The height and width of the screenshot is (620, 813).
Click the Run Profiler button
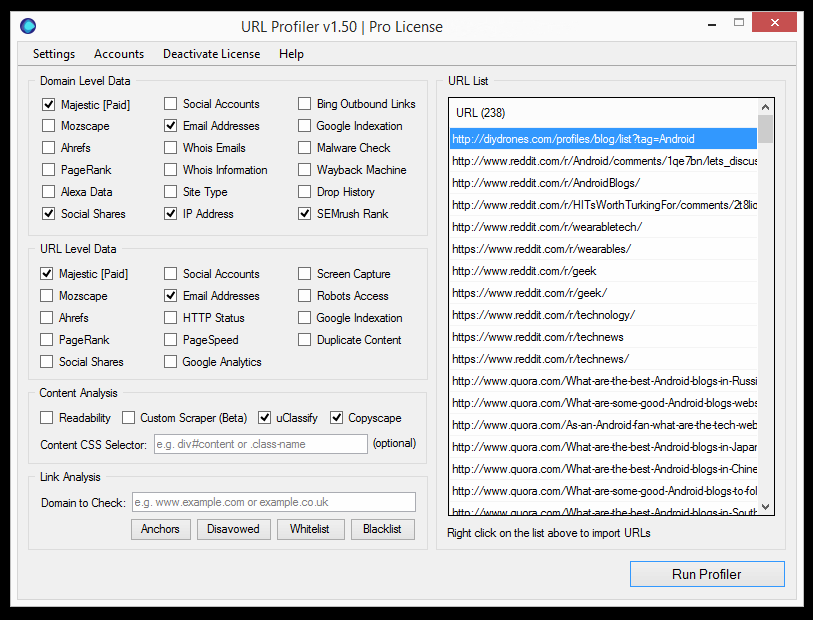click(707, 573)
